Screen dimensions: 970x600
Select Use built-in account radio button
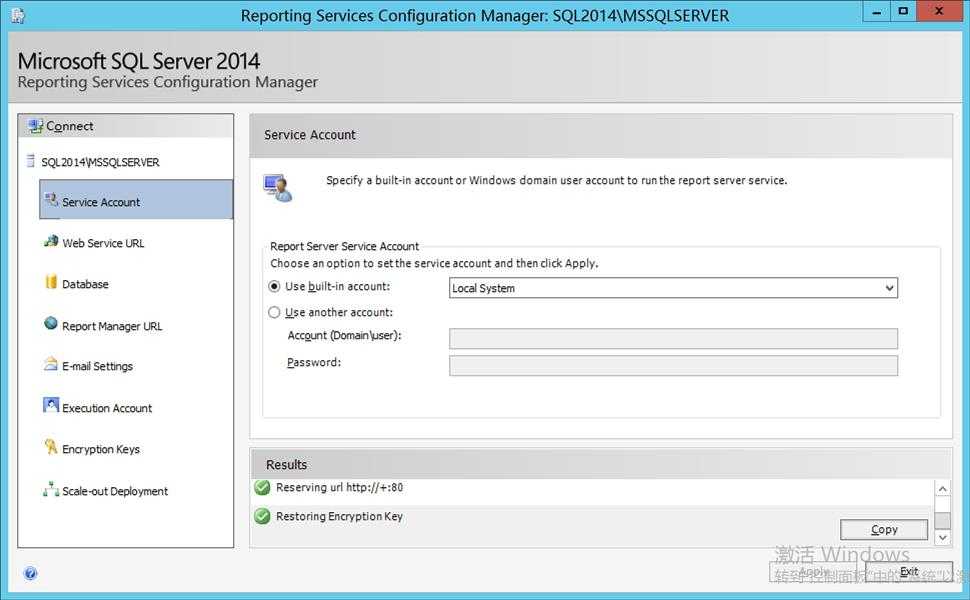274,286
